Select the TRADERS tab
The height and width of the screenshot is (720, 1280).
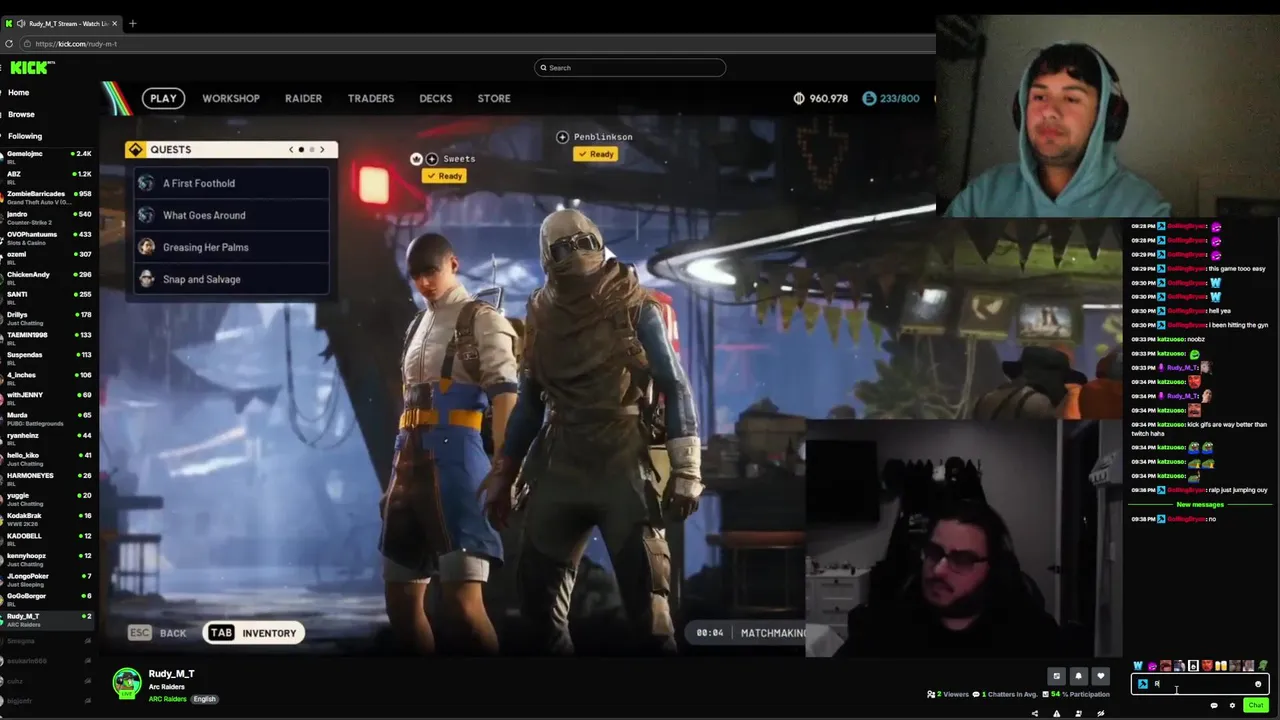[x=371, y=98]
